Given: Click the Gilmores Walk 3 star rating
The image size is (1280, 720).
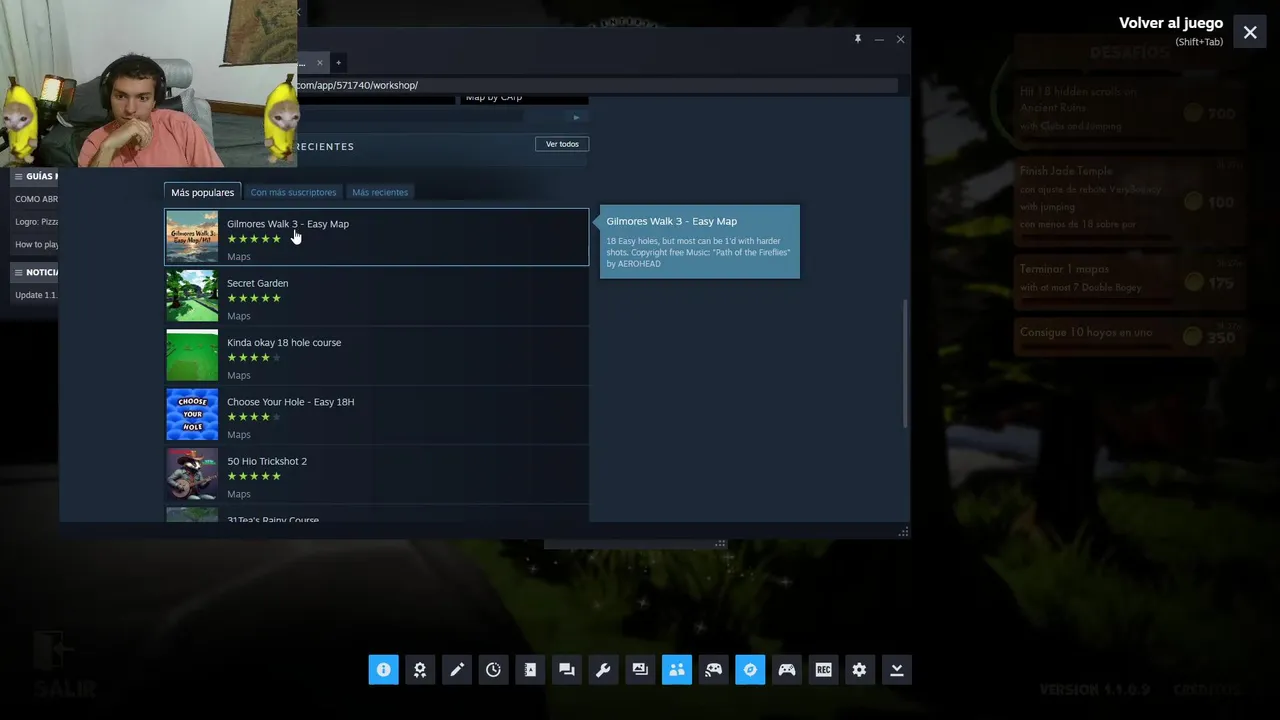Looking at the screenshot, I should pos(254,239).
